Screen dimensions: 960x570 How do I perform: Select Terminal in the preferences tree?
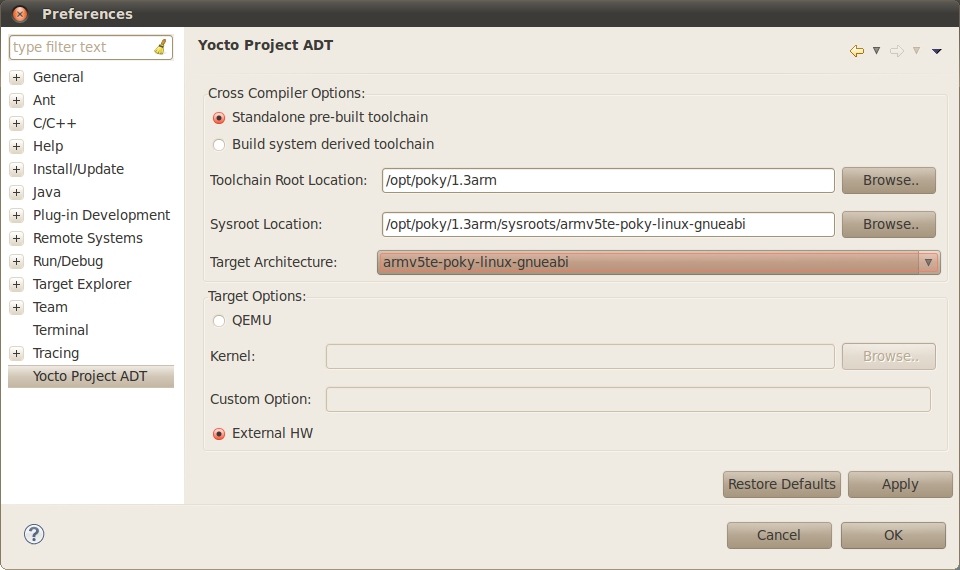point(60,330)
